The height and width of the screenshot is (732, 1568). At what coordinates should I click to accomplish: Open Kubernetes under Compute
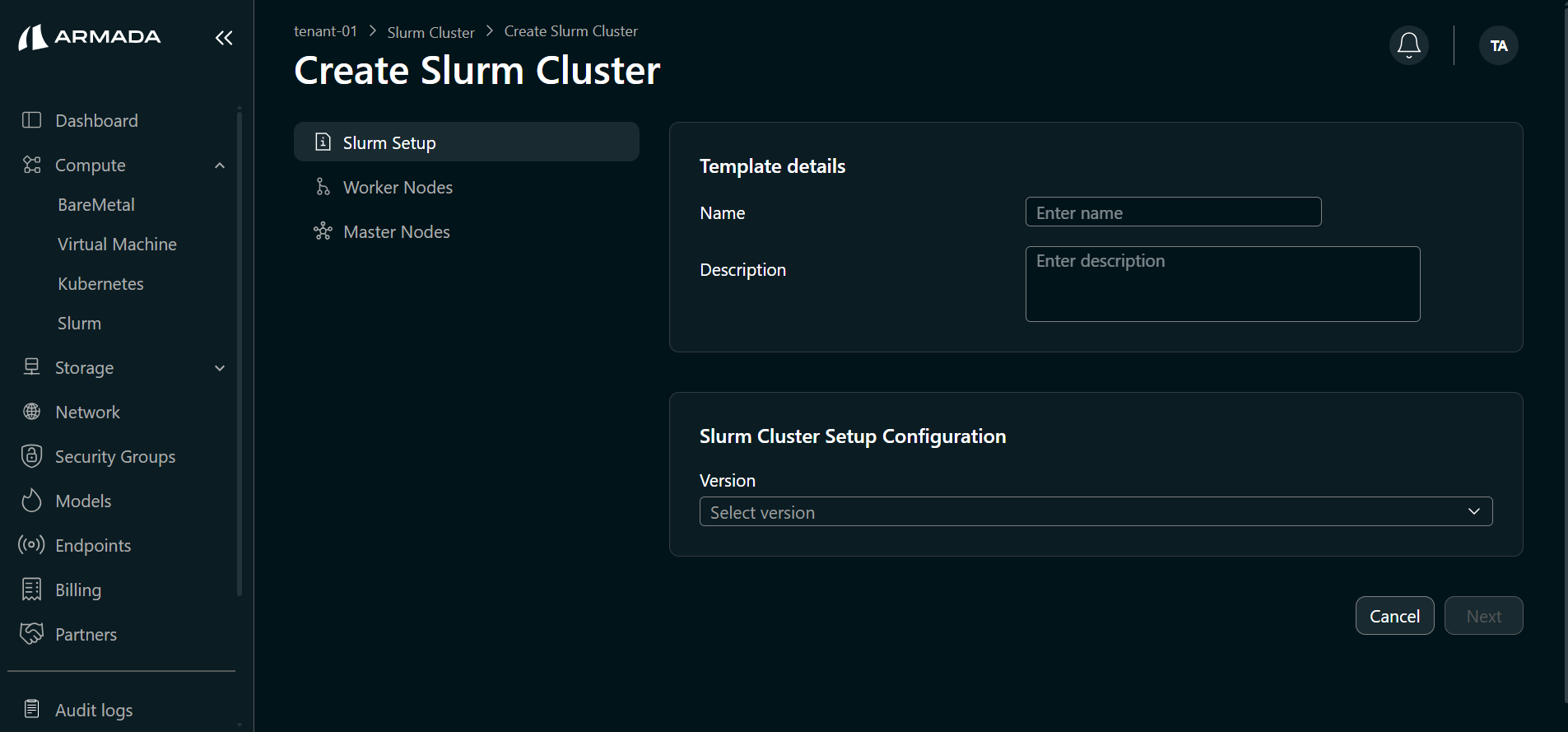click(x=100, y=284)
